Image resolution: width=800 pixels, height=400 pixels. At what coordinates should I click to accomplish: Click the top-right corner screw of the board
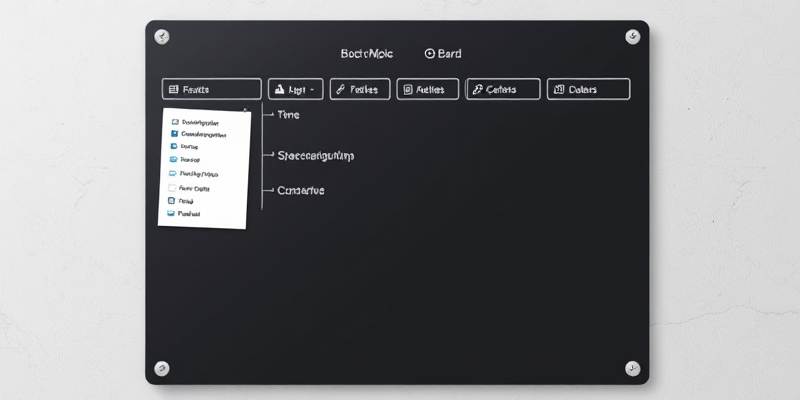(x=632, y=37)
